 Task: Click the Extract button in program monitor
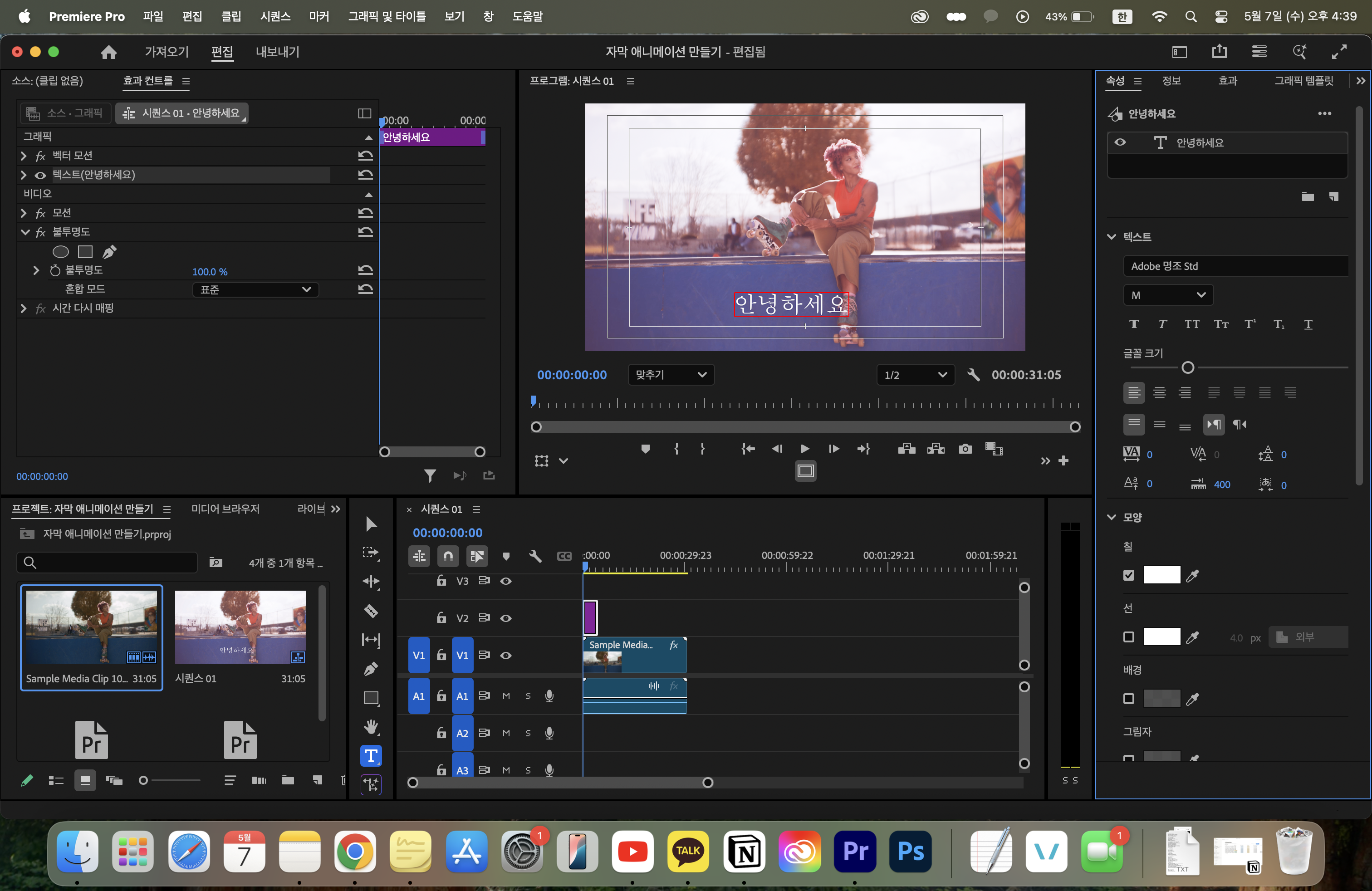tap(936, 448)
